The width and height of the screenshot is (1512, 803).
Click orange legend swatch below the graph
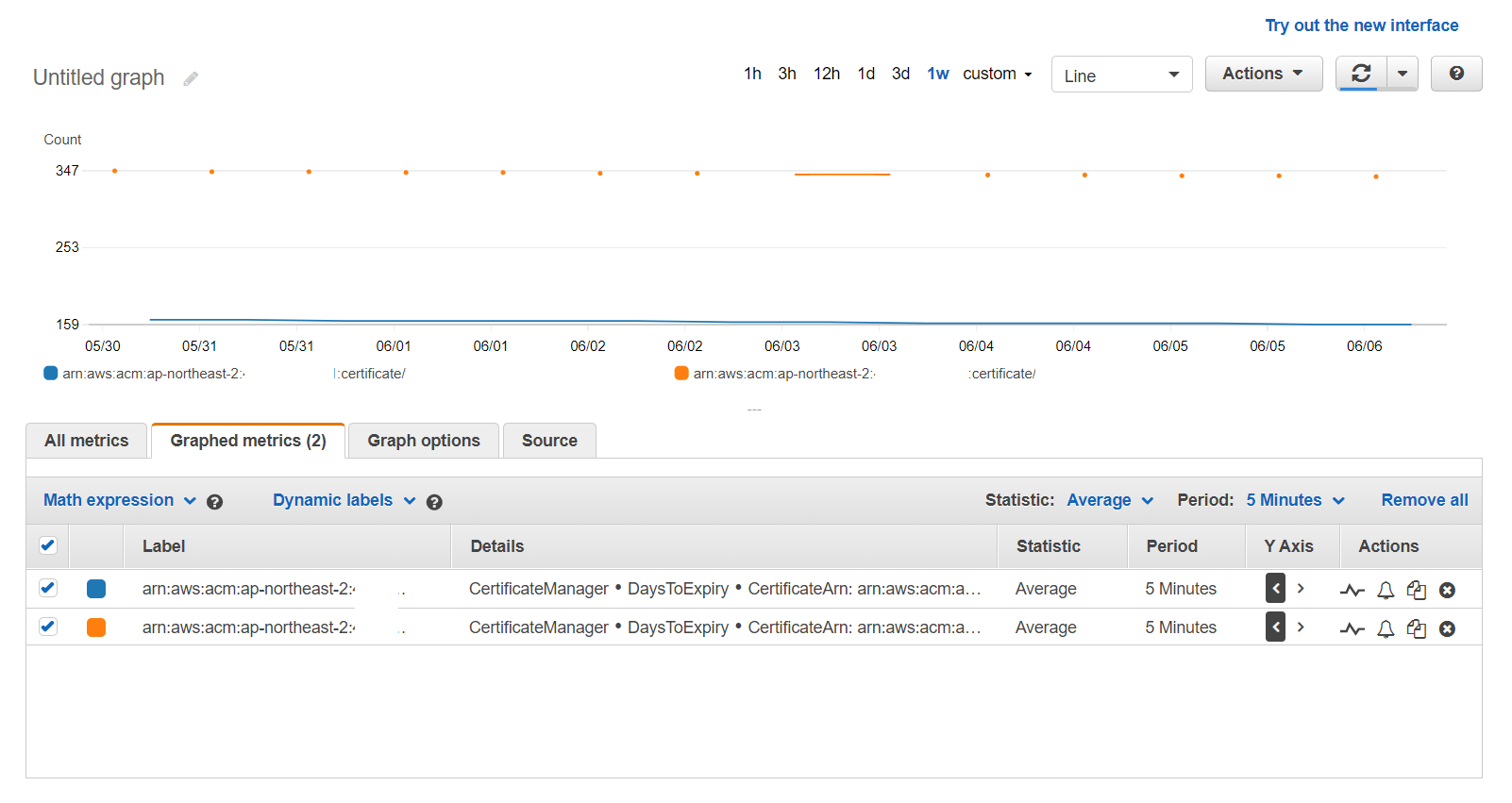681,373
